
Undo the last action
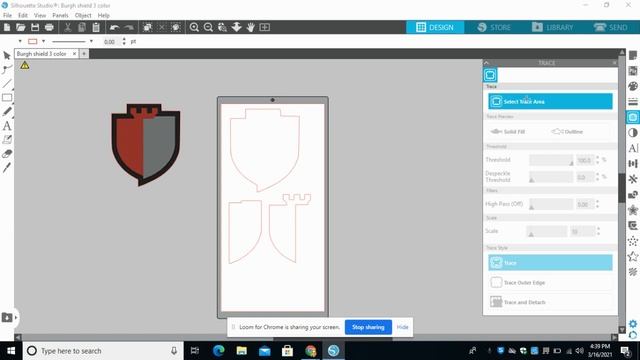click(114, 27)
